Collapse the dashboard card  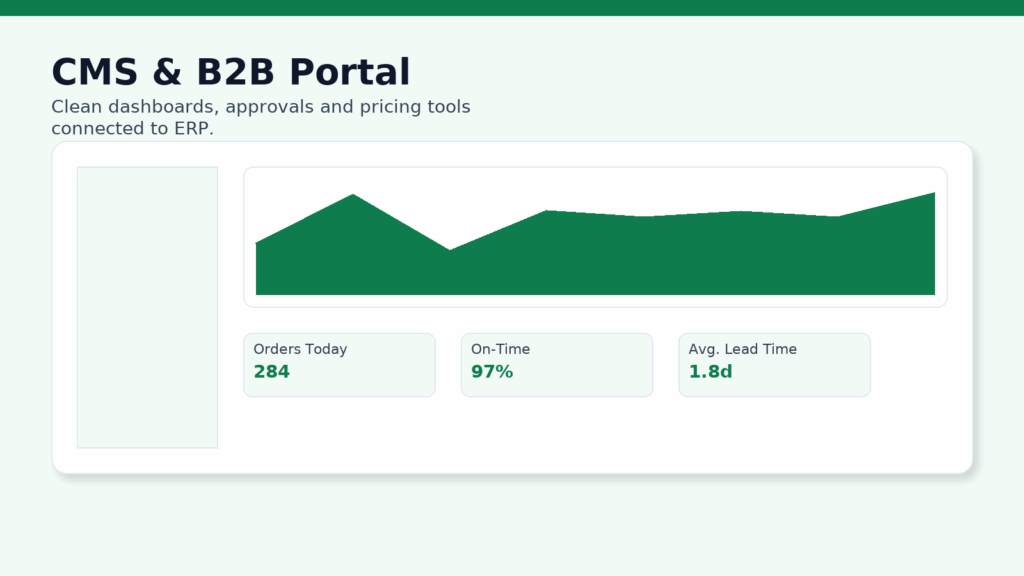(512, 305)
